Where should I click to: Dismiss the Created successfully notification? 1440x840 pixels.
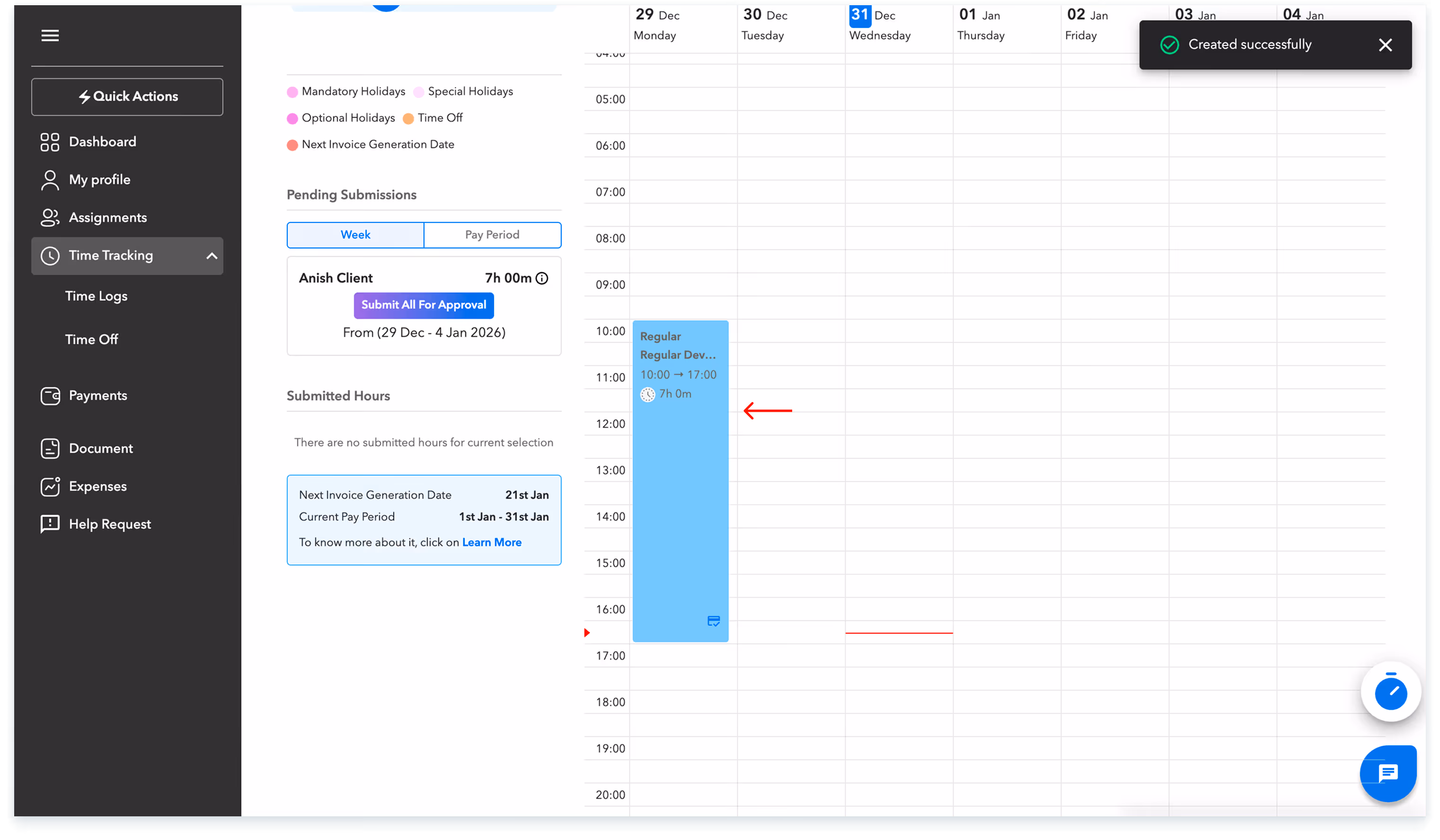(x=1385, y=44)
